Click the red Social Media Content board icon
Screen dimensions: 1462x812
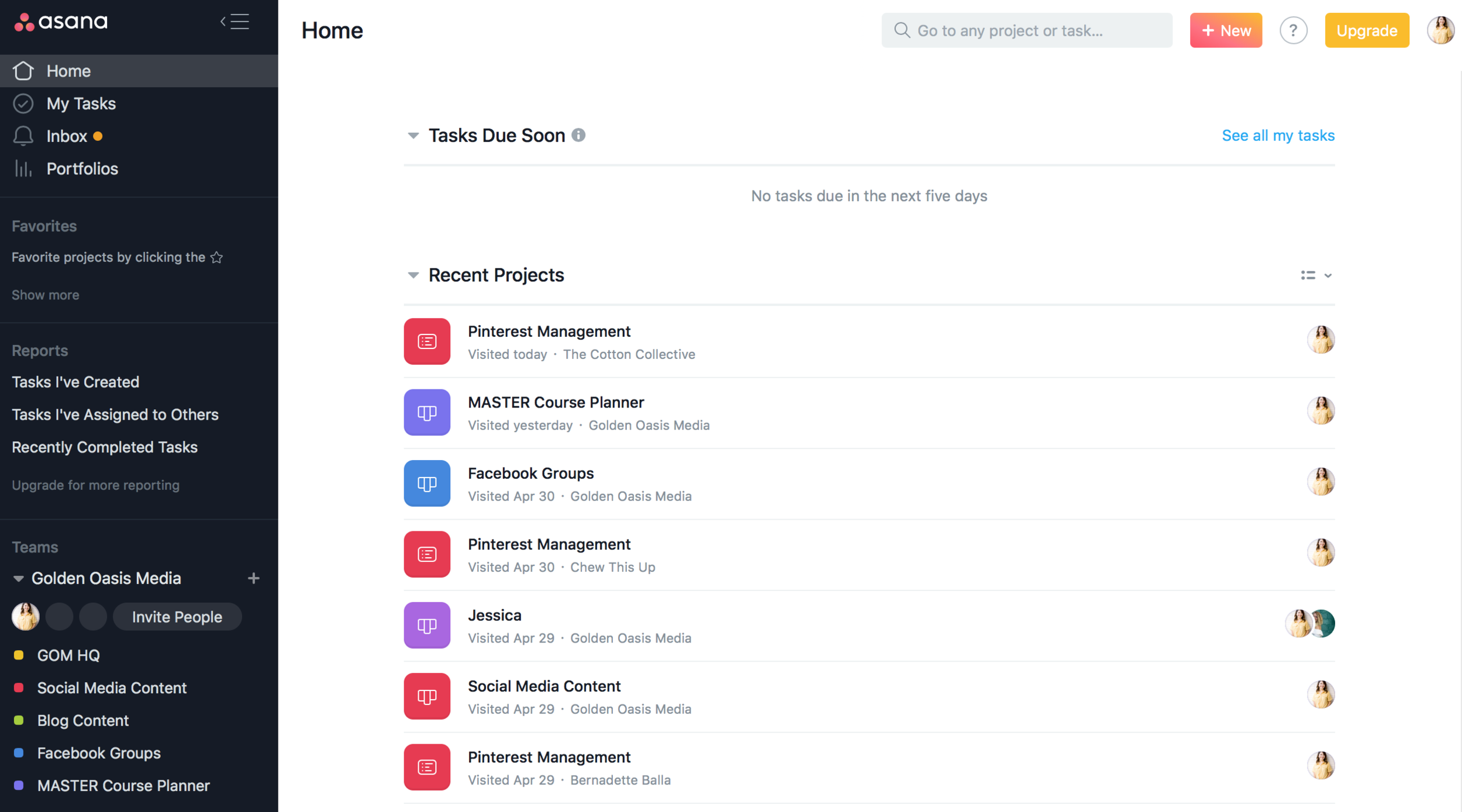pyautogui.click(x=427, y=696)
